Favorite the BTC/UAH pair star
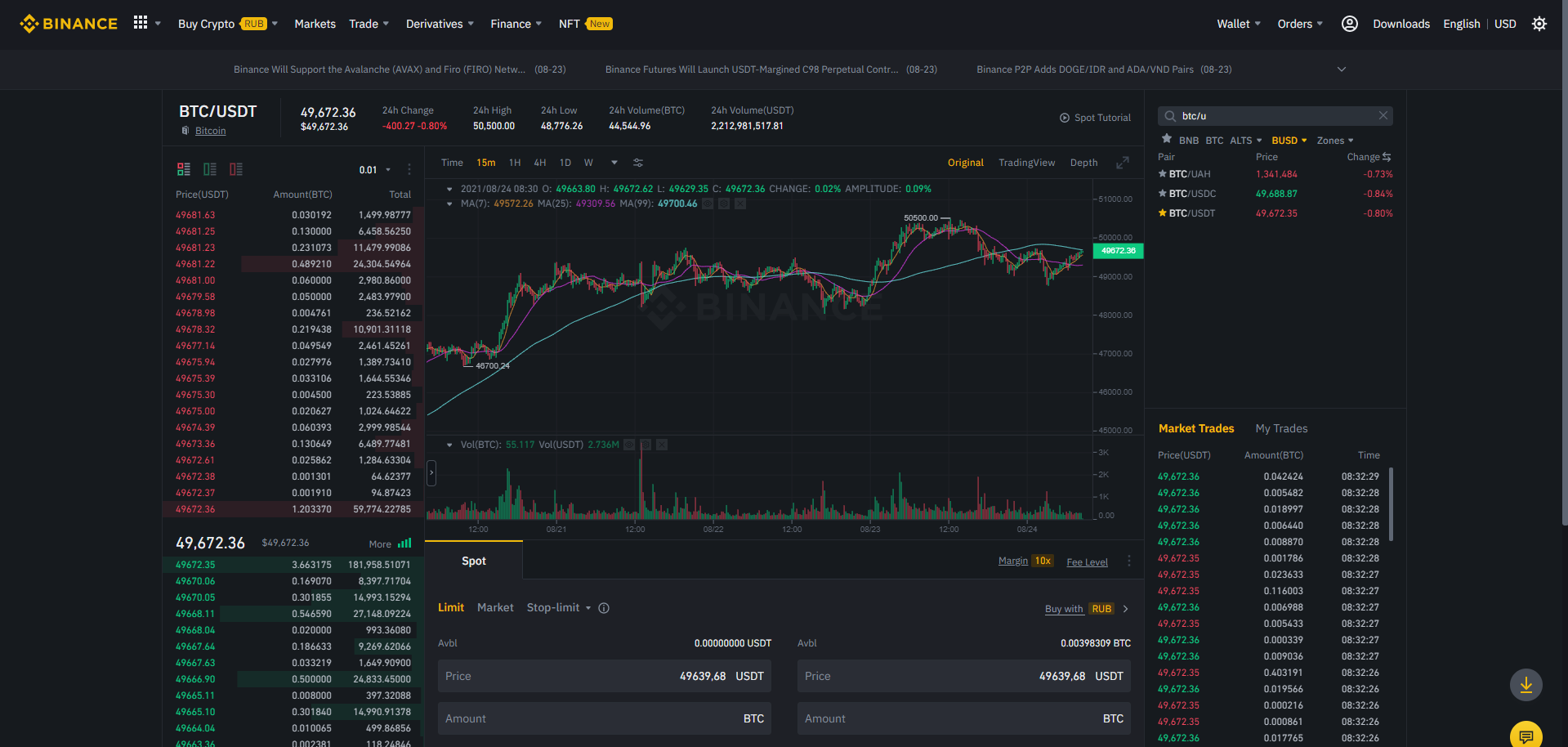Image resolution: width=1568 pixels, height=747 pixels. pyautogui.click(x=1163, y=174)
